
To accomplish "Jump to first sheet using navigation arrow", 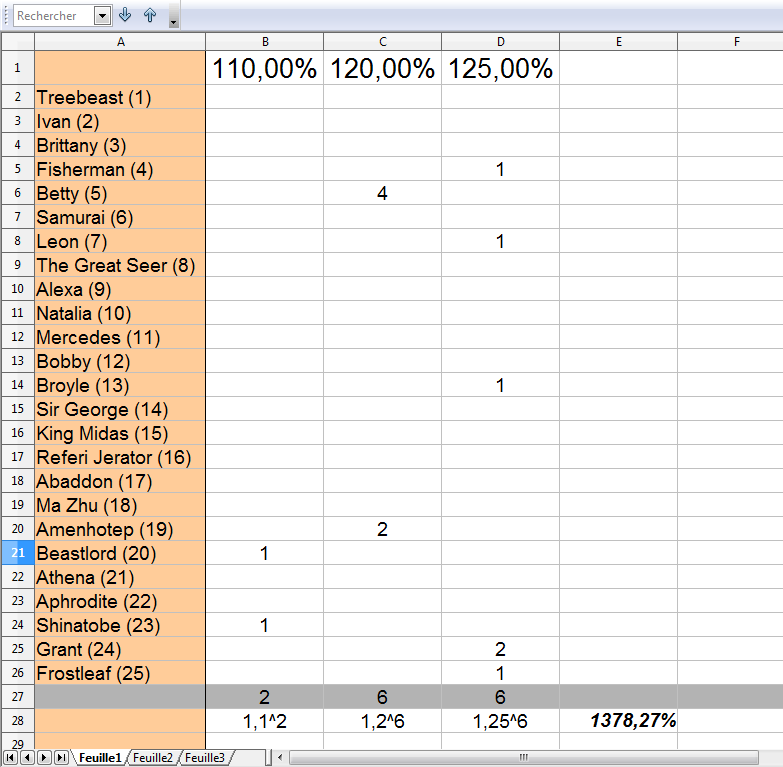I will pyautogui.click(x=10, y=758).
